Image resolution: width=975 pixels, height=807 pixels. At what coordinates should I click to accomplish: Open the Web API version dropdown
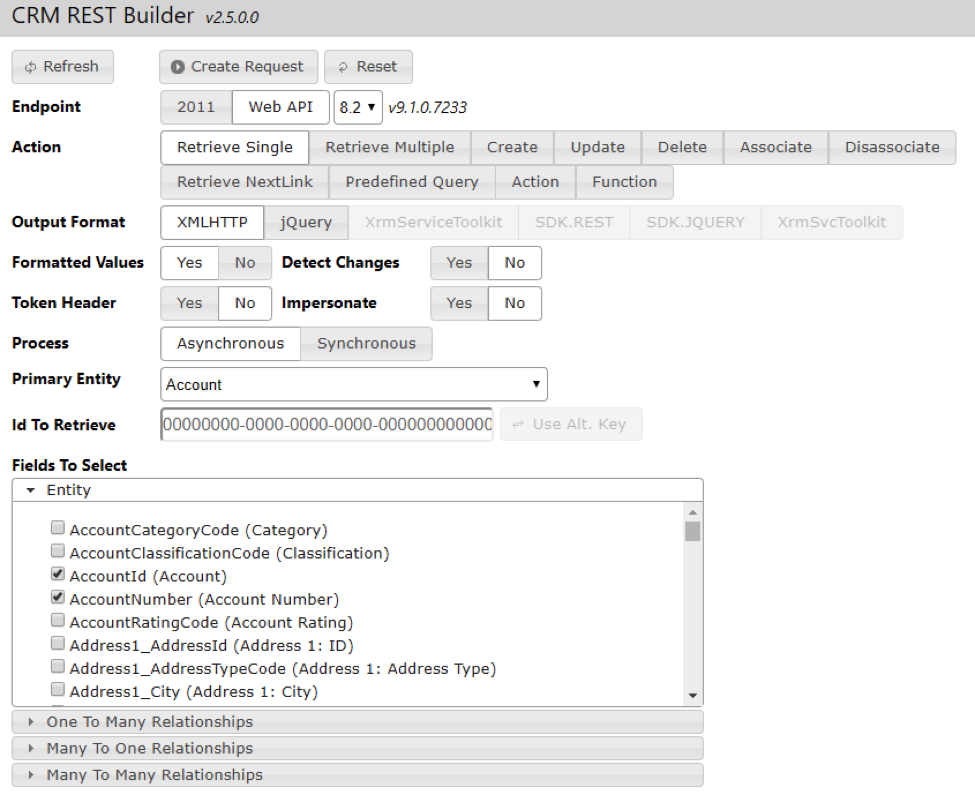pyautogui.click(x=357, y=107)
